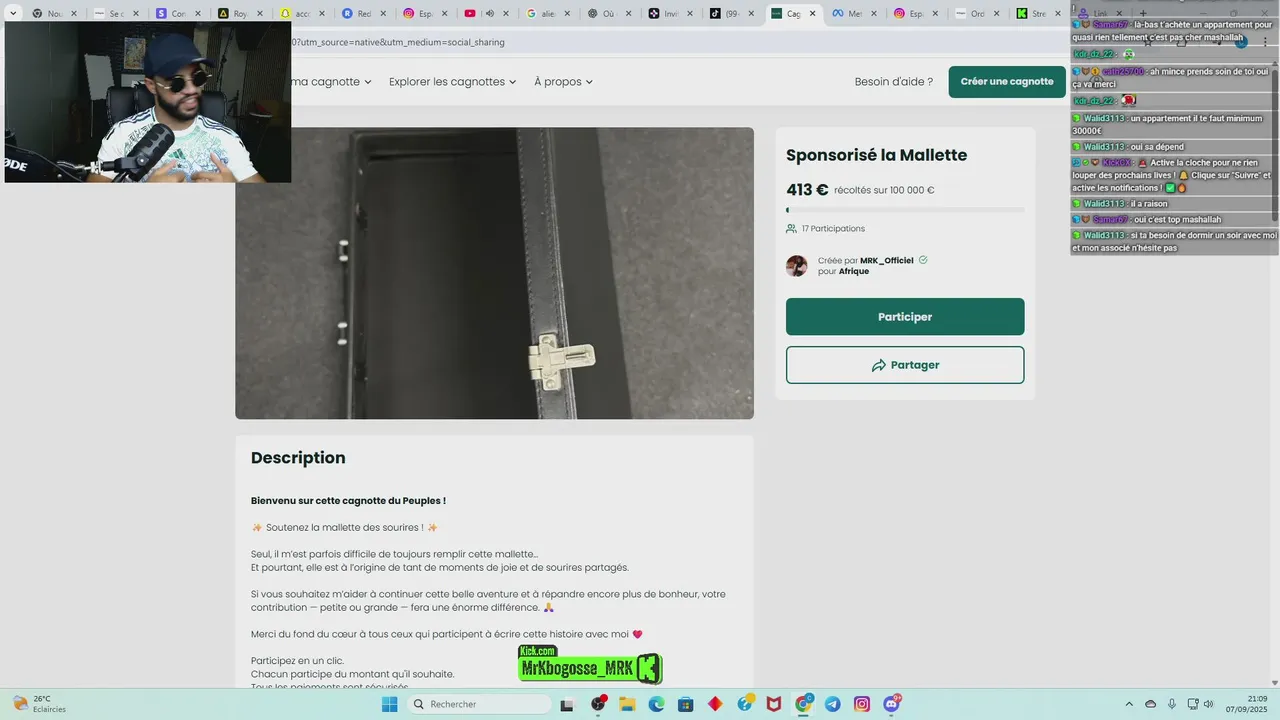Open Windows Start menu
Viewport: 1280px width, 720px height.
389,704
